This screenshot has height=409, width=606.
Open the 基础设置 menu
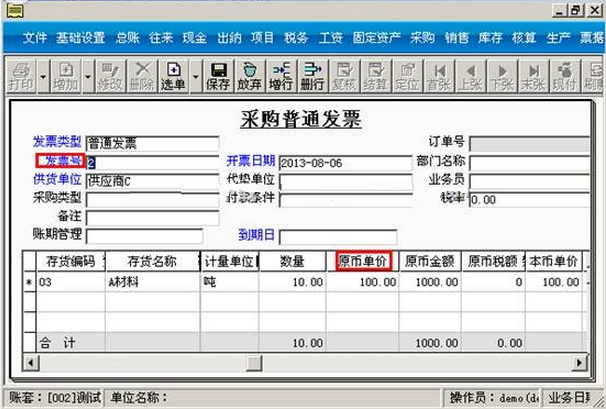point(80,37)
